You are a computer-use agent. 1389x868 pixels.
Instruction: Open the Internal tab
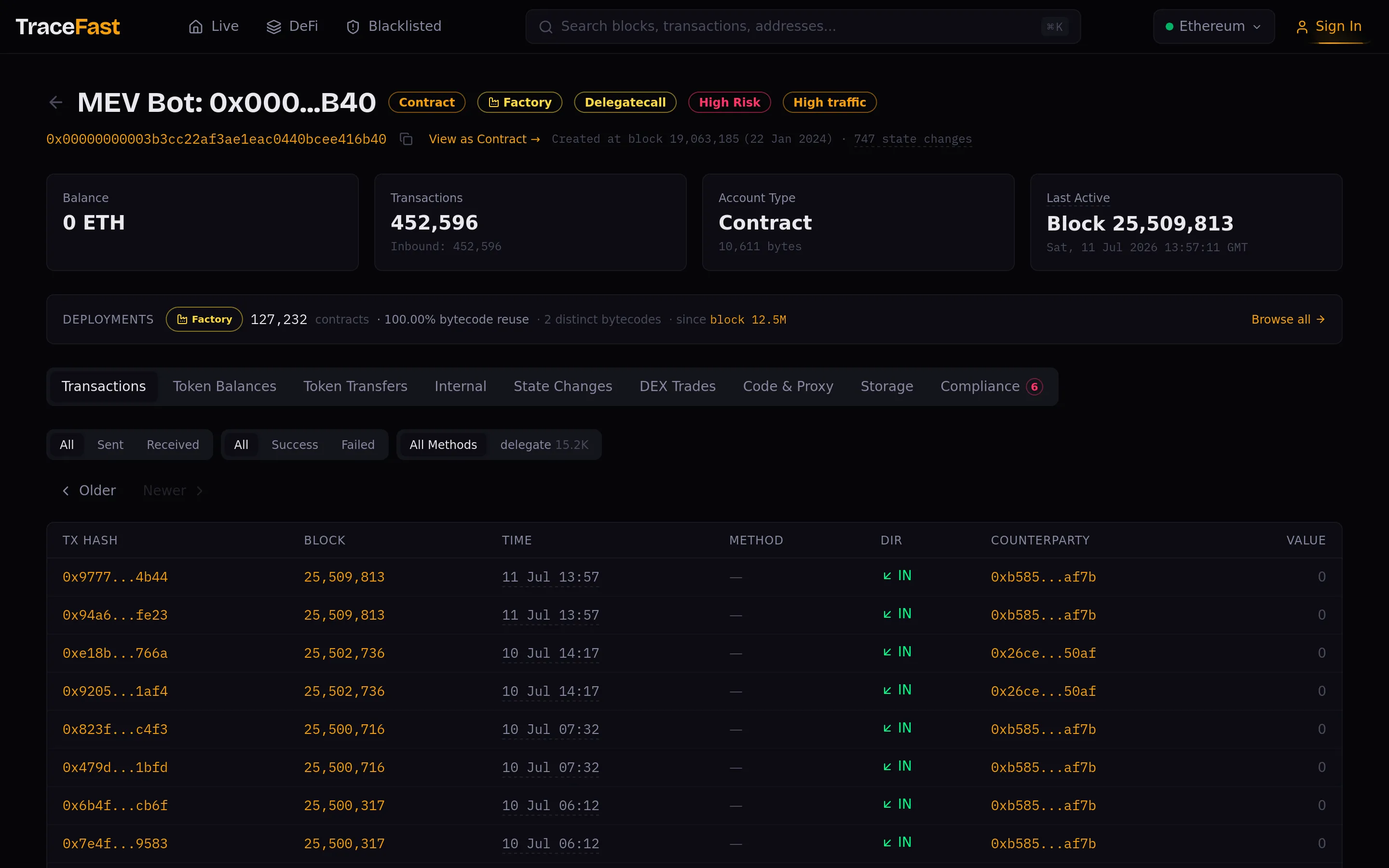pyautogui.click(x=460, y=386)
